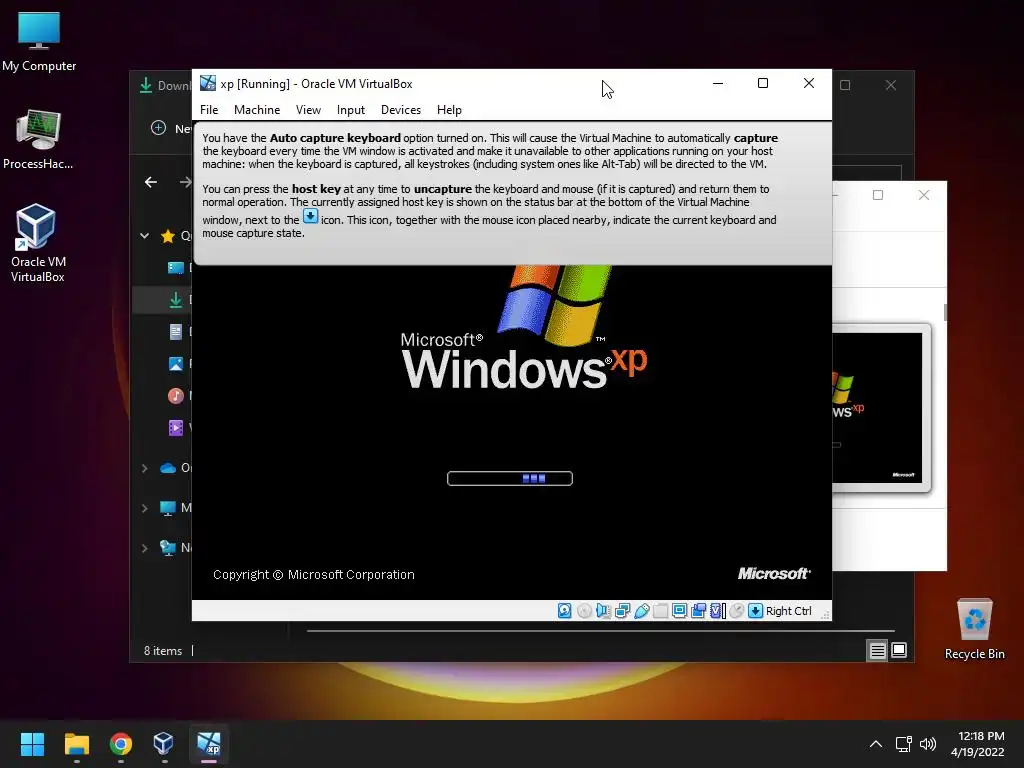The image size is (1024, 768).
Task: Expand the Network node in File Explorer sidebar
Action: coord(145,548)
